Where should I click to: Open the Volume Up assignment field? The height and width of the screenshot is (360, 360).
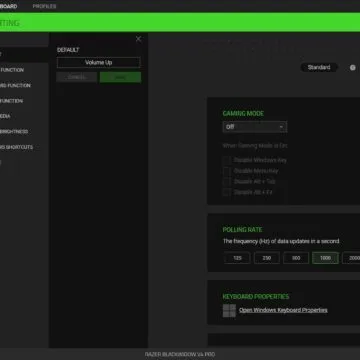click(x=98, y=62)
